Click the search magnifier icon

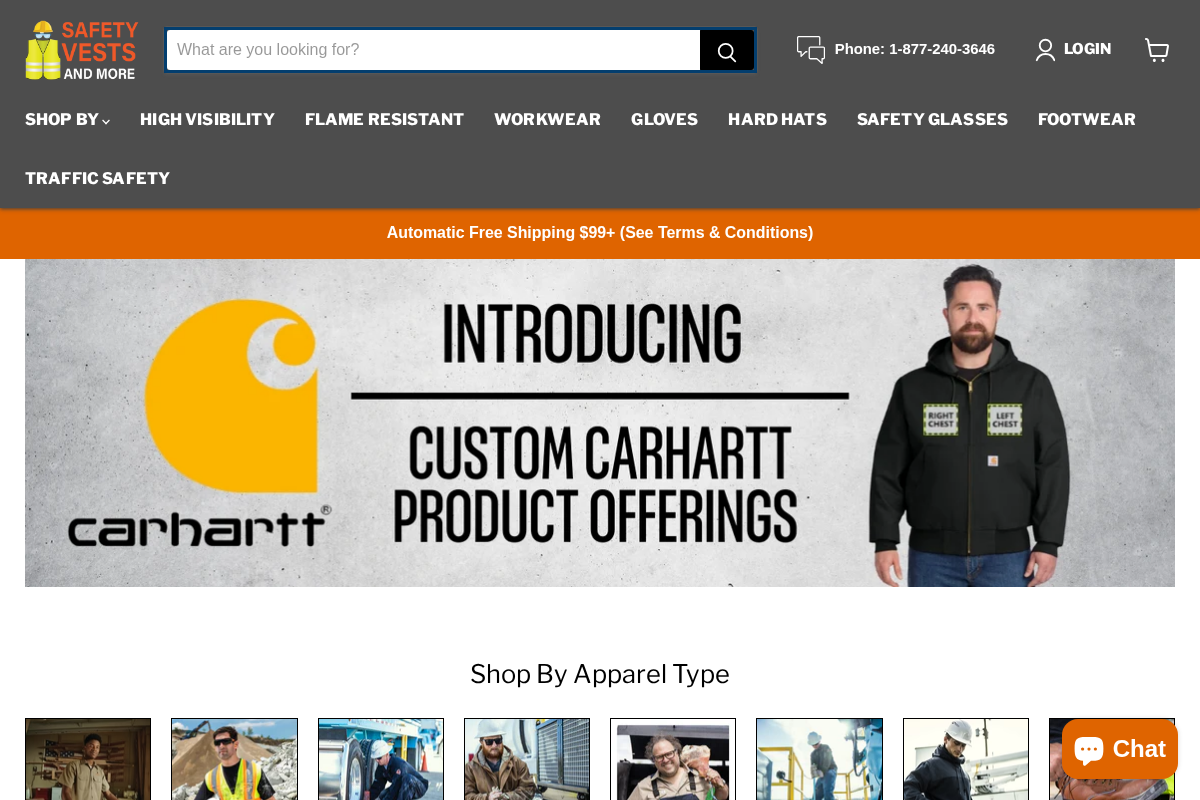click(726, 49)
